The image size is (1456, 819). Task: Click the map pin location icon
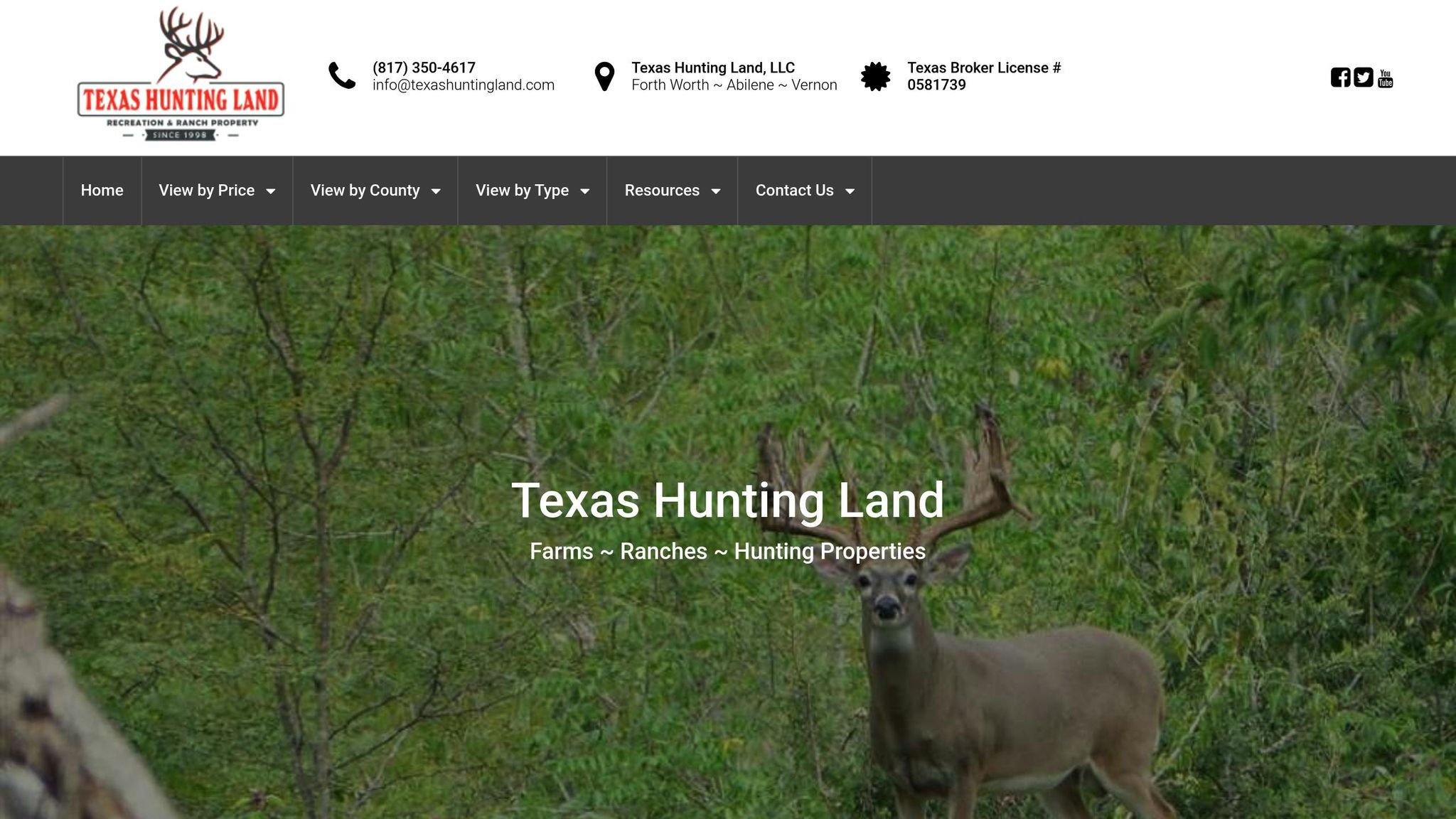tap(604, 76)
